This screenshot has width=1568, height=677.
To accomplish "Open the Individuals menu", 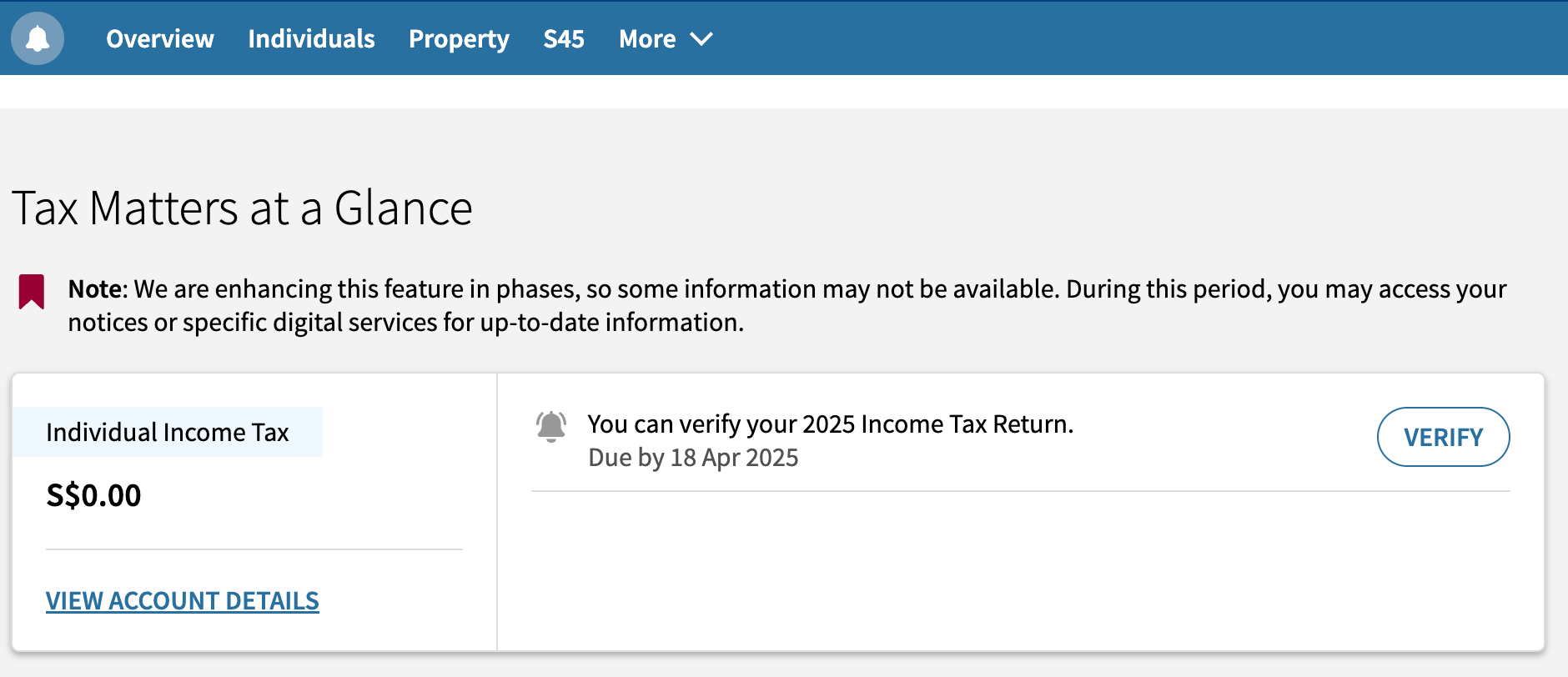I will click(311, 39).
